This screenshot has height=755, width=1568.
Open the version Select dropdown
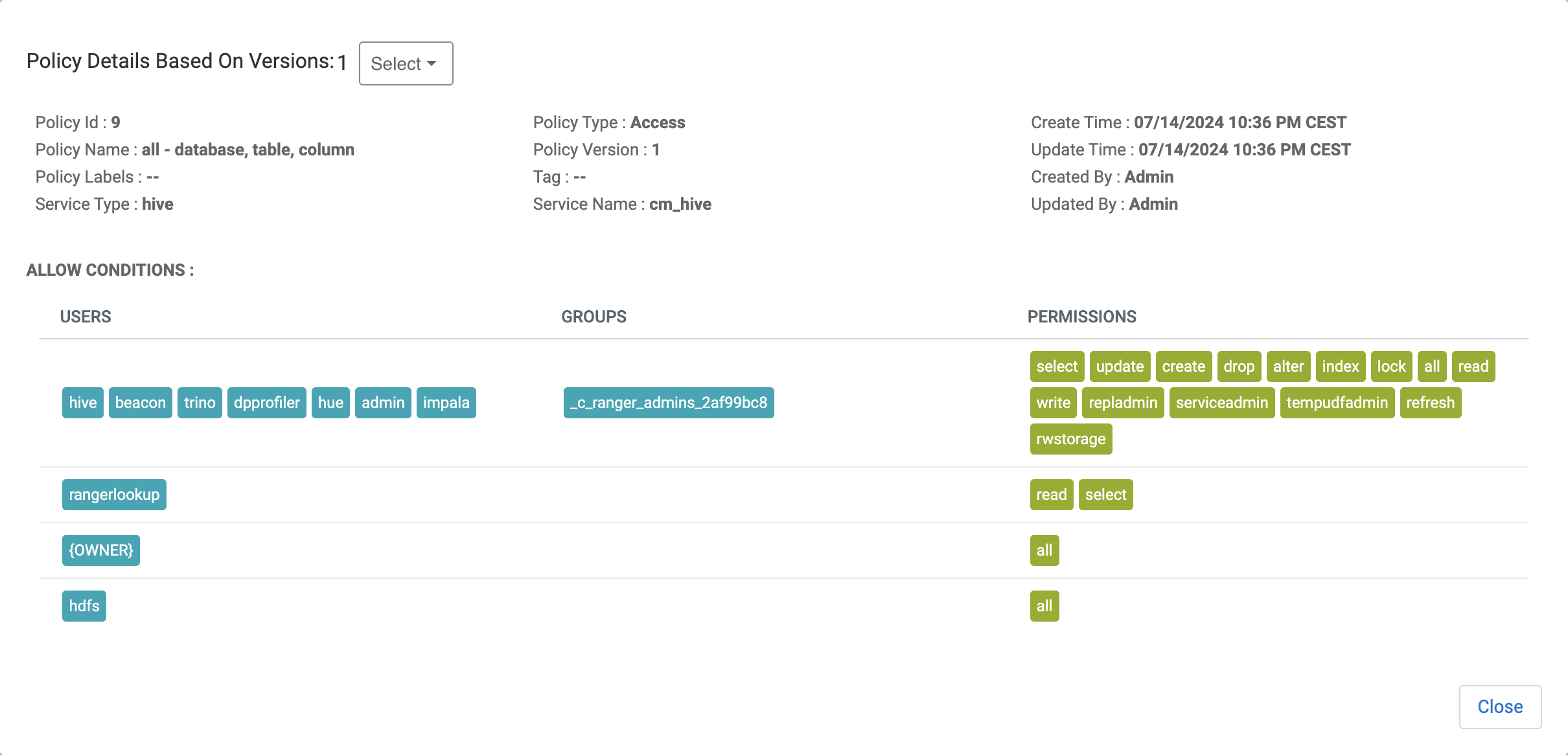point(406,63)
